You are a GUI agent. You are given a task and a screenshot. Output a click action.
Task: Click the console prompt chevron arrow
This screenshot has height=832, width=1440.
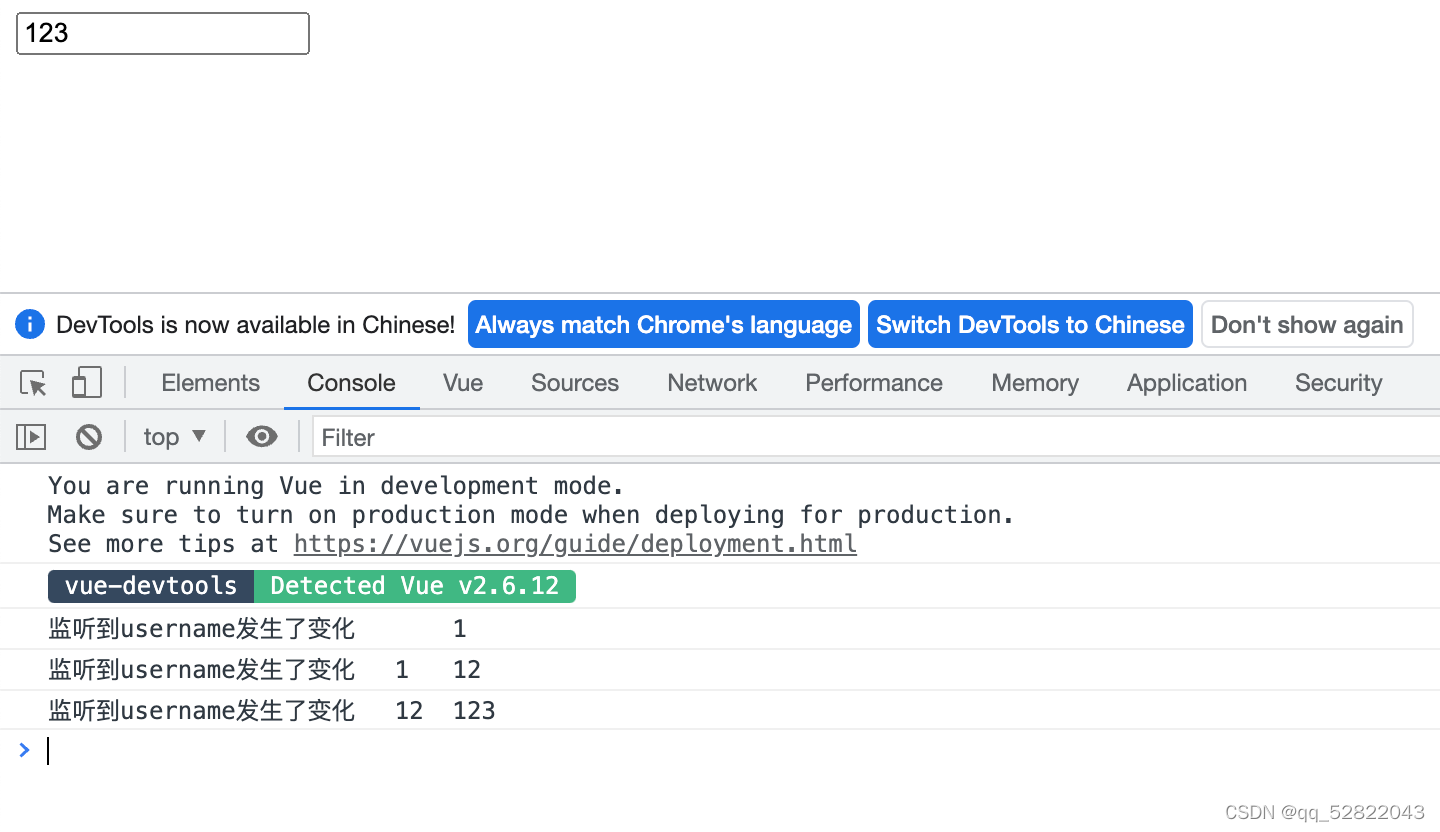[24, 750]
